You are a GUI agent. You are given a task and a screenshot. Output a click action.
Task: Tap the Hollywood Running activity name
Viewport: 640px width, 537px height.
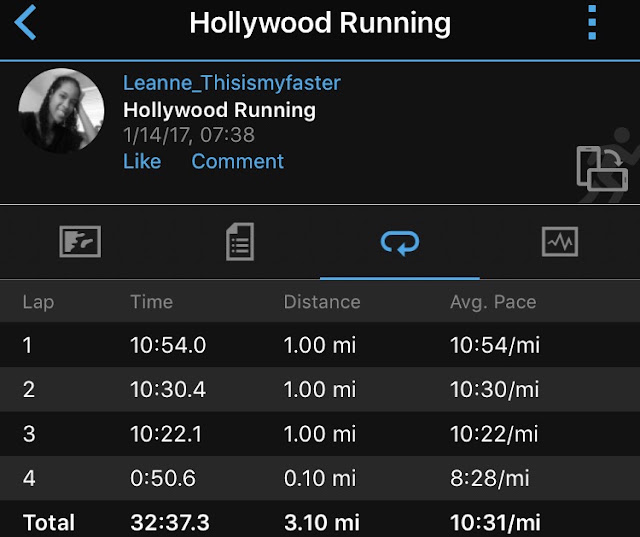click(x=219, y=110)
